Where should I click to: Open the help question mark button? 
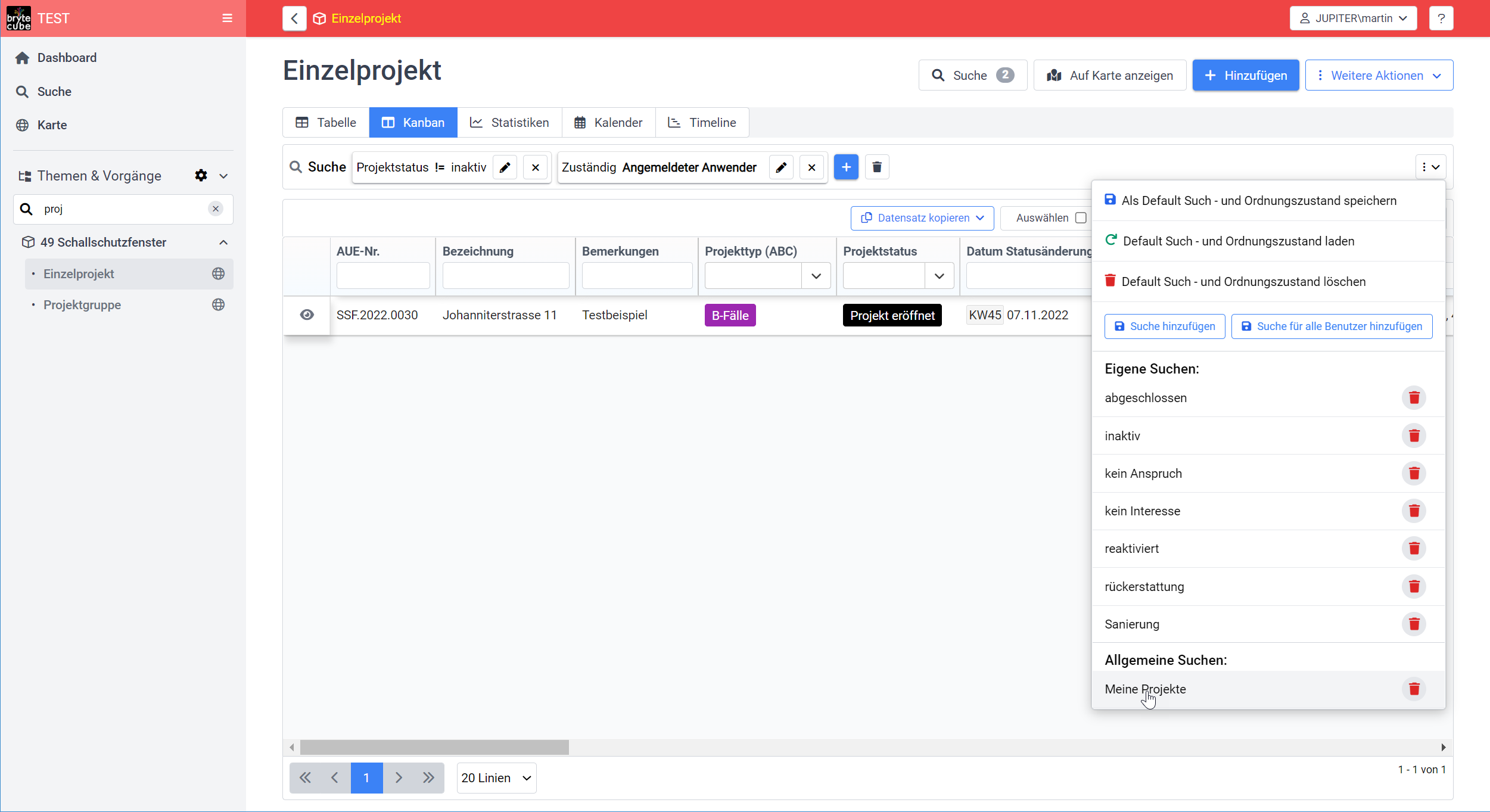(1441, 18)
